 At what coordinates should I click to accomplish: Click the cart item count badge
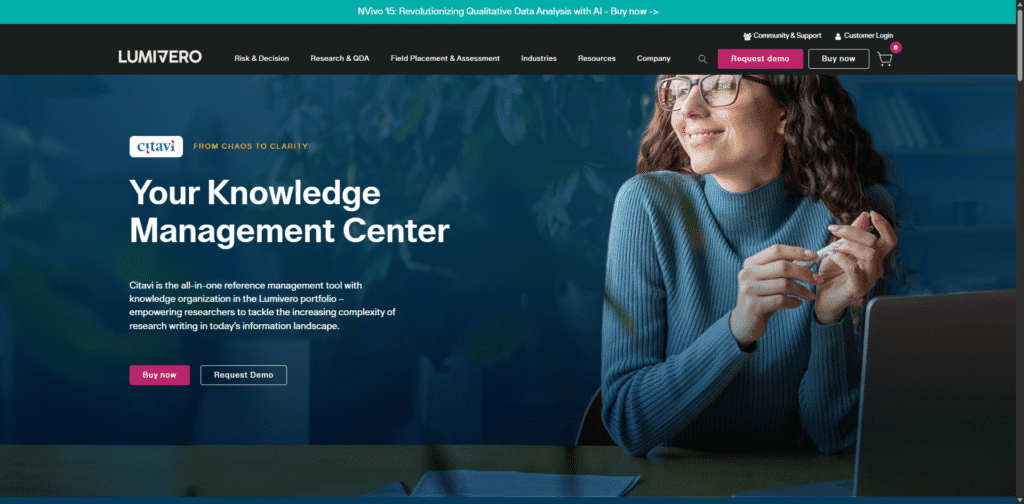point(896,47)
